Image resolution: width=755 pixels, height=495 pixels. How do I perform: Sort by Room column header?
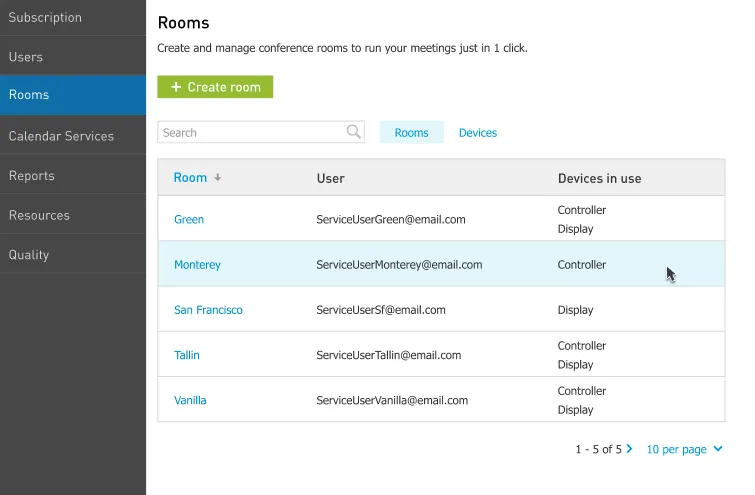[190, 178]
